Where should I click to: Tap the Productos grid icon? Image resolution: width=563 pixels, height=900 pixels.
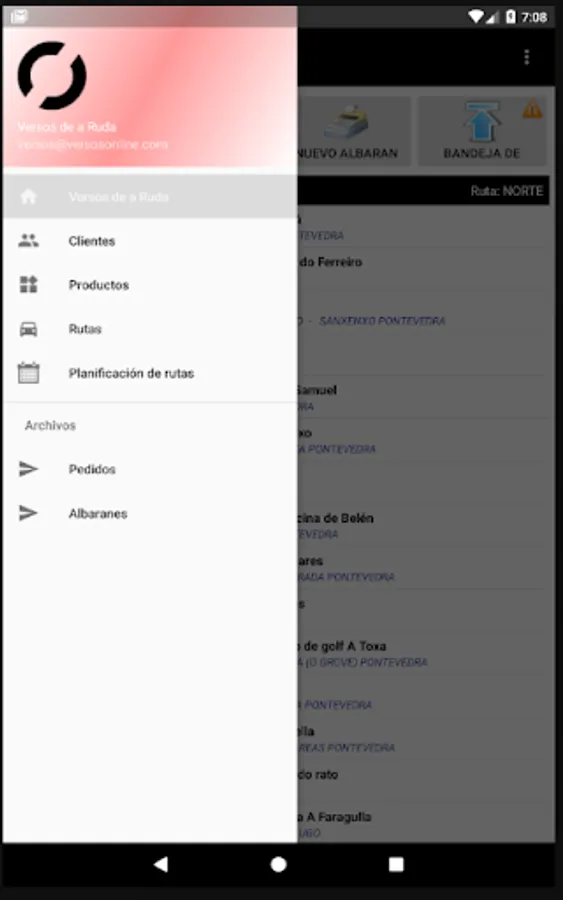[28, 284]
